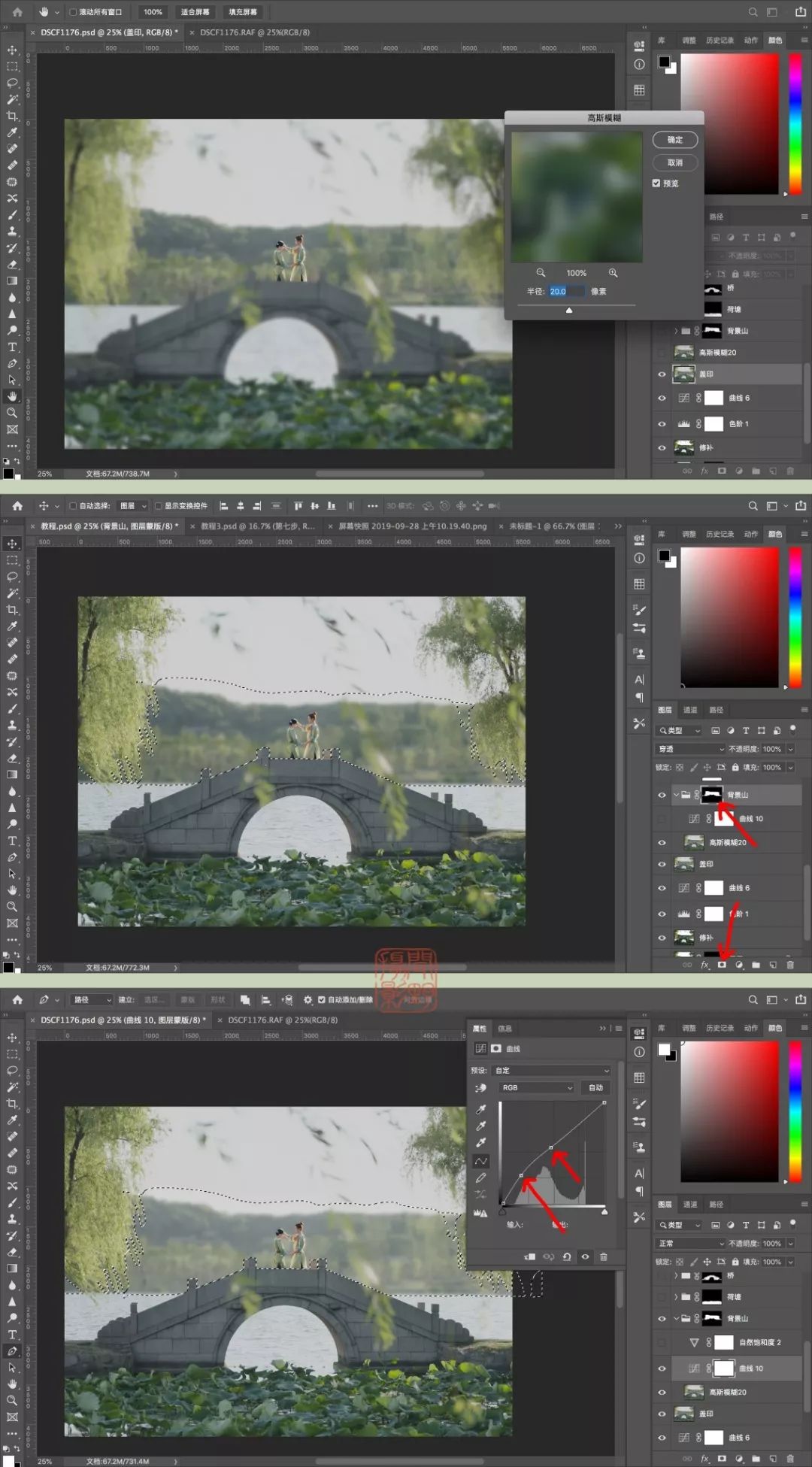
Task: Open the RGB channel dropdown in Curves
Action: tap(537, 1088)
